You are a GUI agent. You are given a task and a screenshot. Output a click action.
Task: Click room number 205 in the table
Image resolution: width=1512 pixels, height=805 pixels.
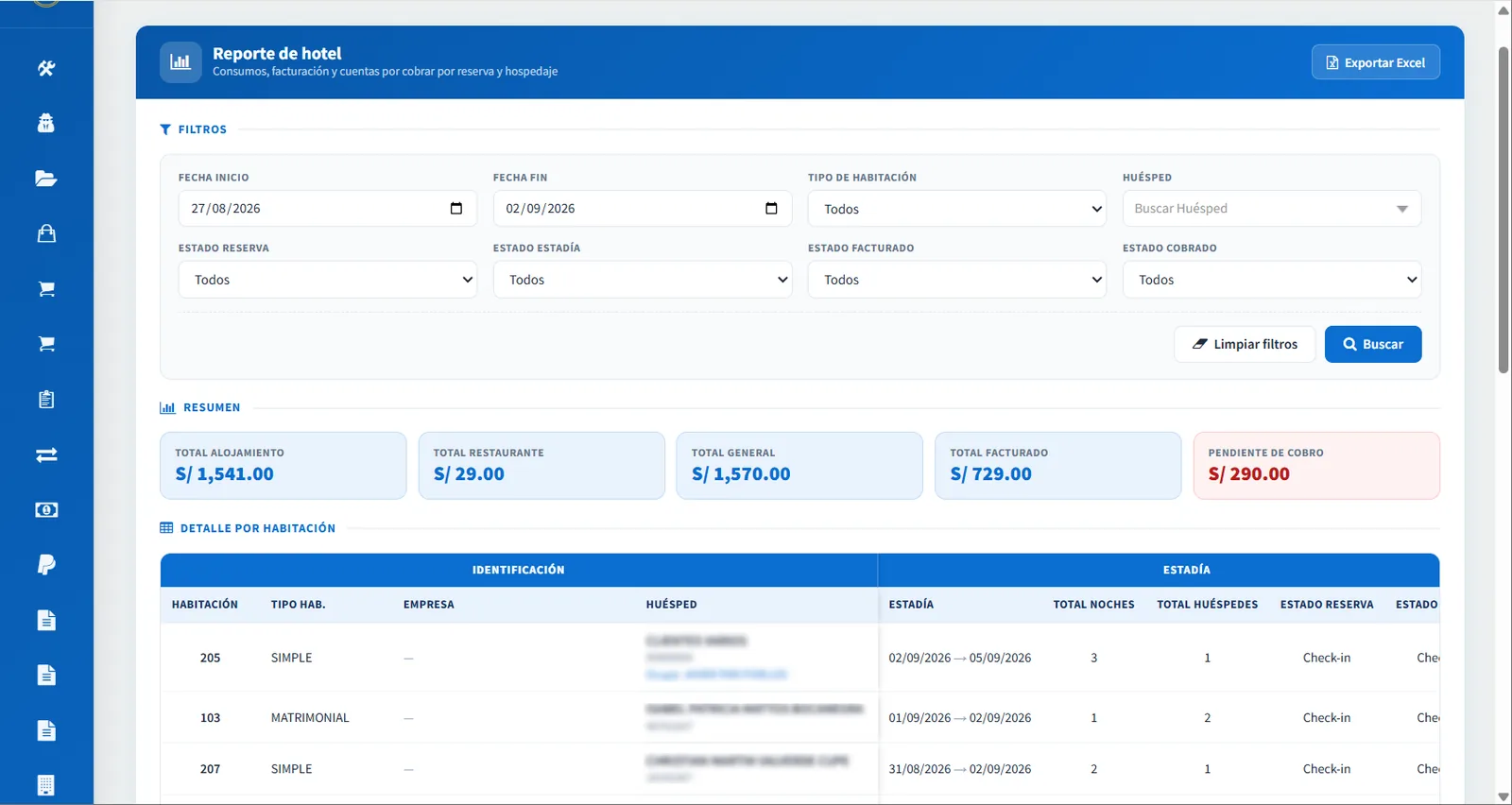[210, 658]
